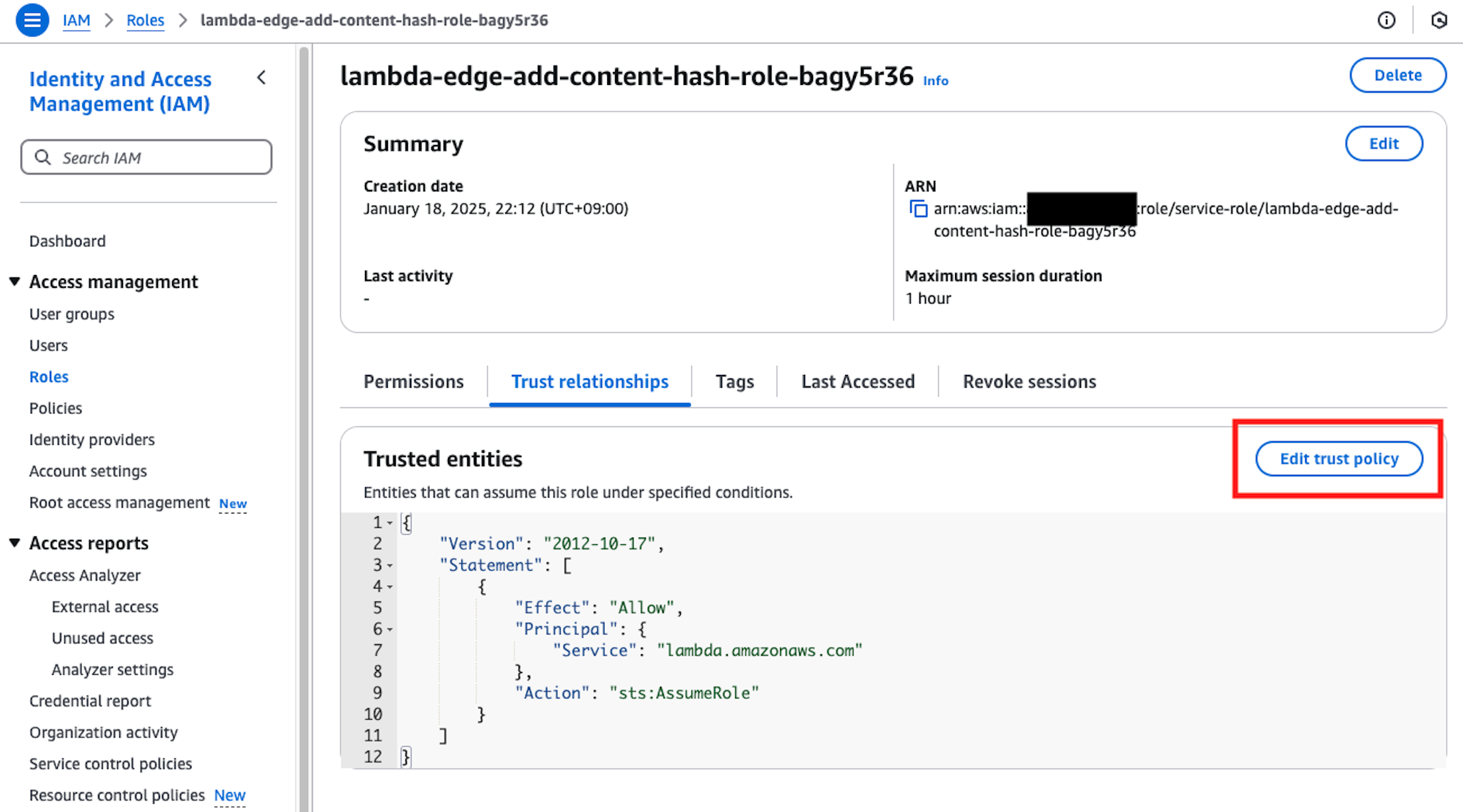The width and height of the screenshot is (1463, 812).
Task: Click the hexagonal service icon in top bar
Action: pos(1439,20)
